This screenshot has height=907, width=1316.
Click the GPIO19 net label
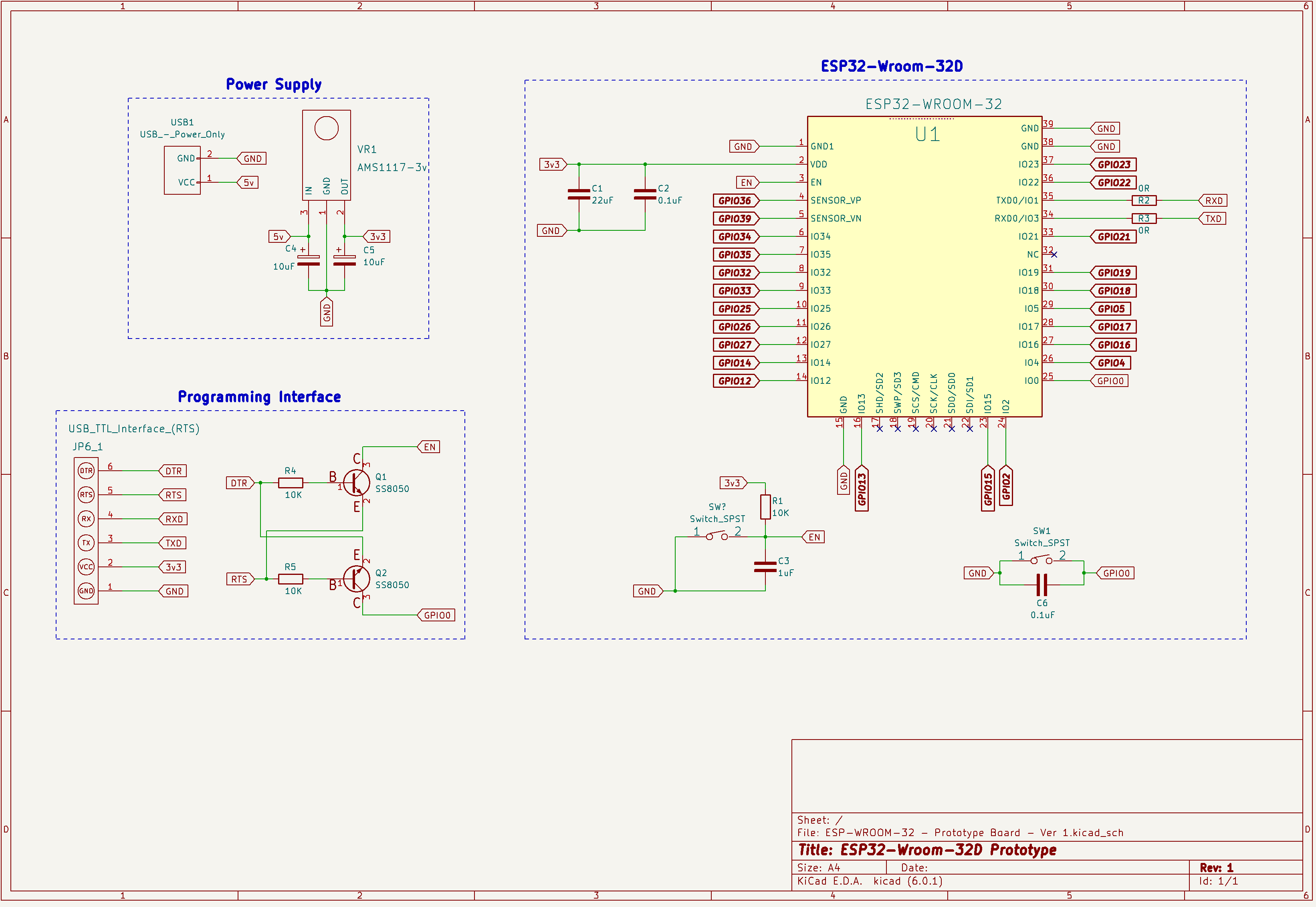coord(1113,273)
